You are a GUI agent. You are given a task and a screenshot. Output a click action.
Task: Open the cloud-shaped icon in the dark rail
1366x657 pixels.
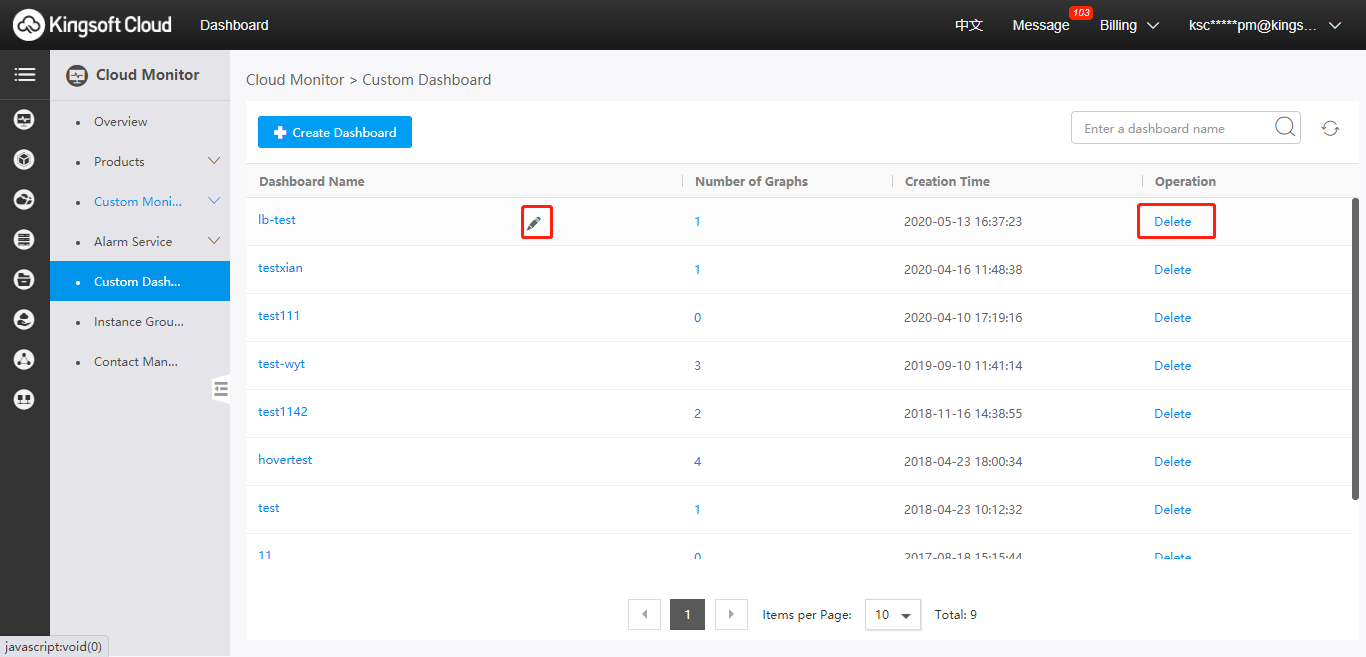click(x=24, y=200)
